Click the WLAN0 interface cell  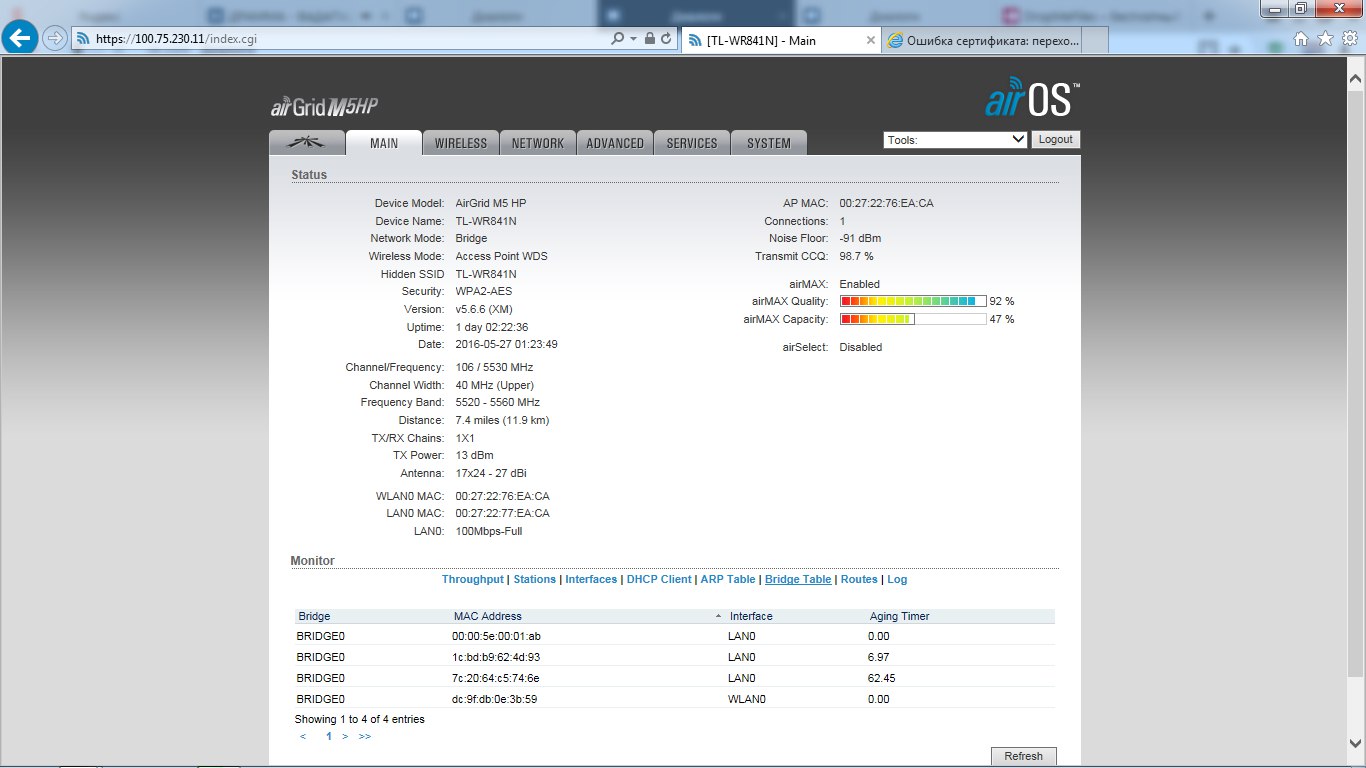[746, 699]
